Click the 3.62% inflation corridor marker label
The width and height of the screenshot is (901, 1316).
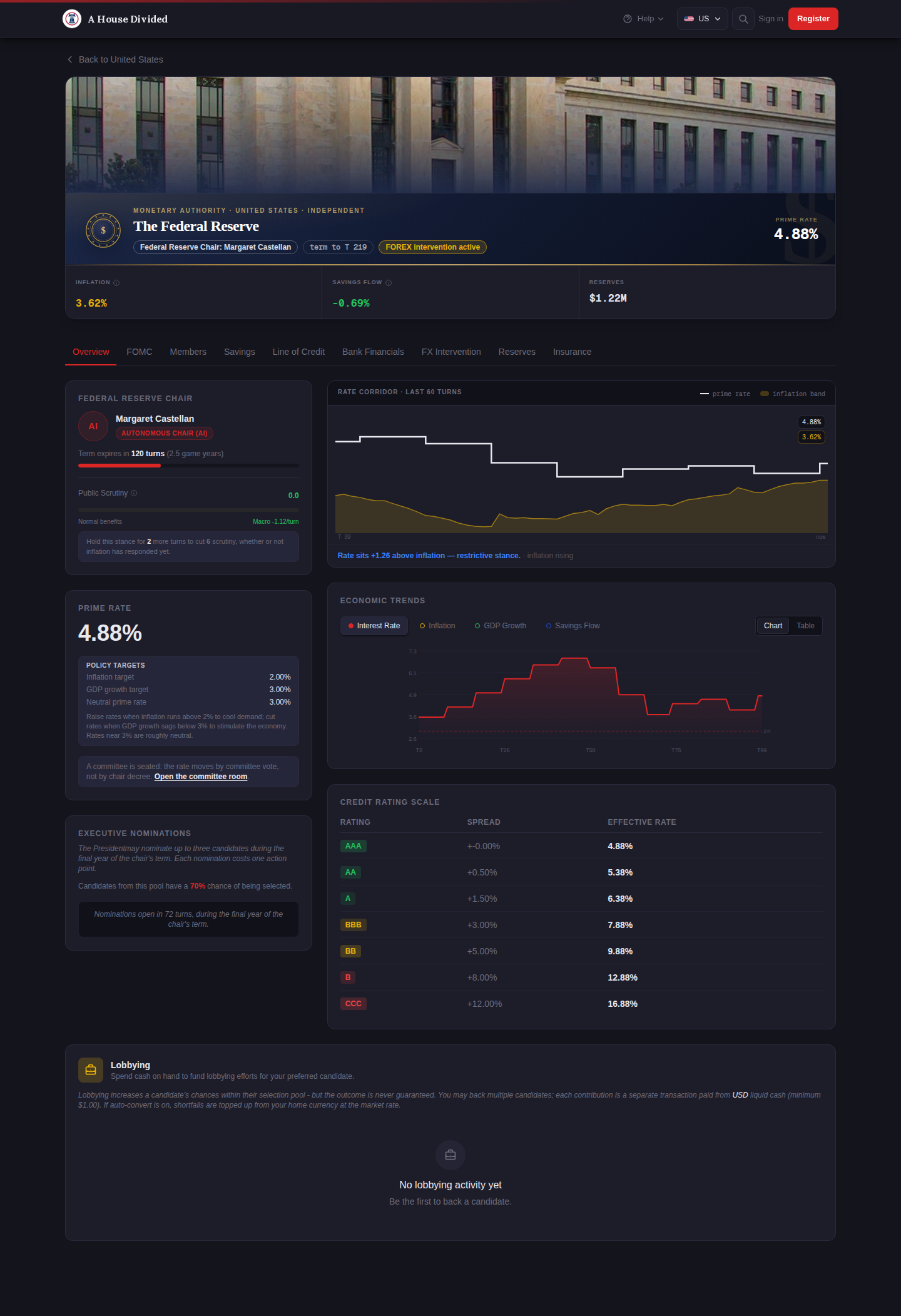point(812,437)
